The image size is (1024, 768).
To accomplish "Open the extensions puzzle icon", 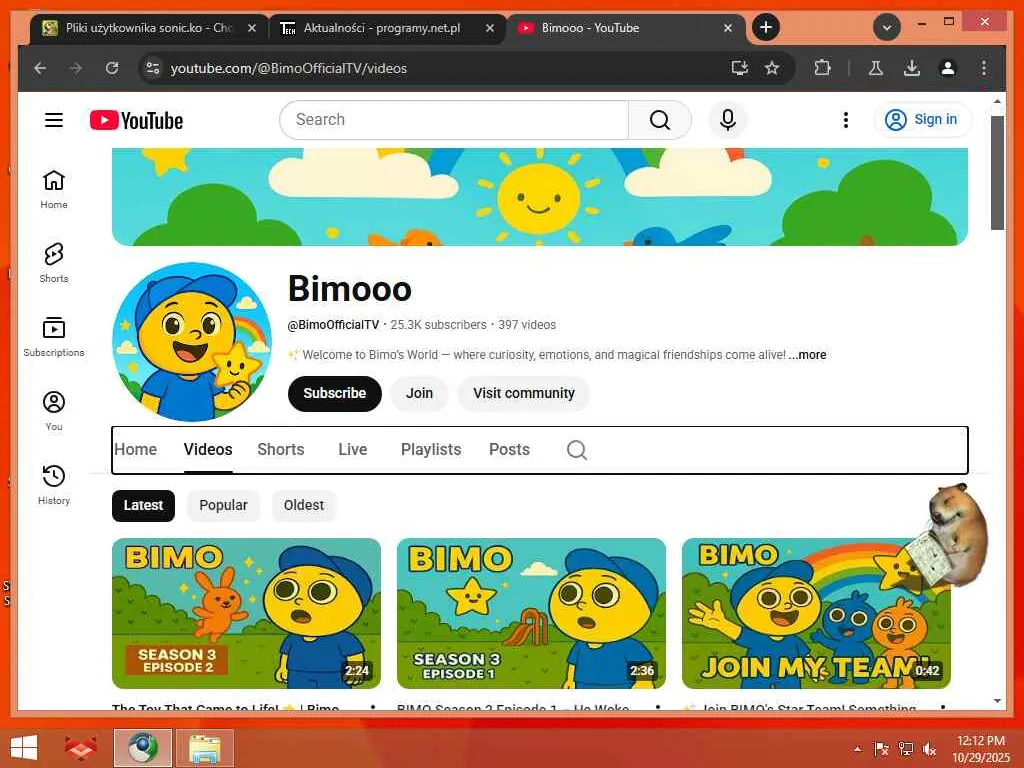I will 822,68.
